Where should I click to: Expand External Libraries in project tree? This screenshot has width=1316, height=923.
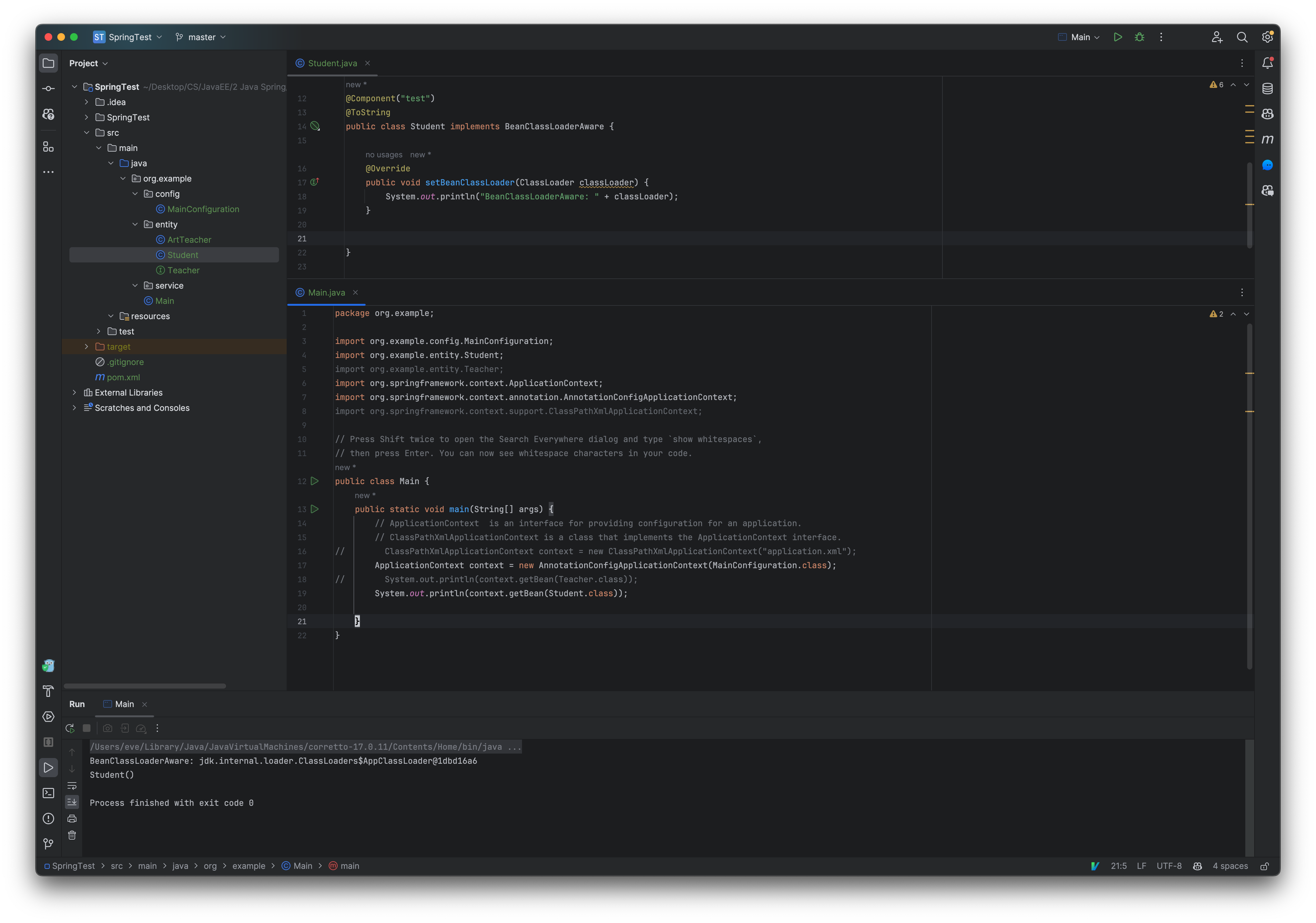(75, 392)
